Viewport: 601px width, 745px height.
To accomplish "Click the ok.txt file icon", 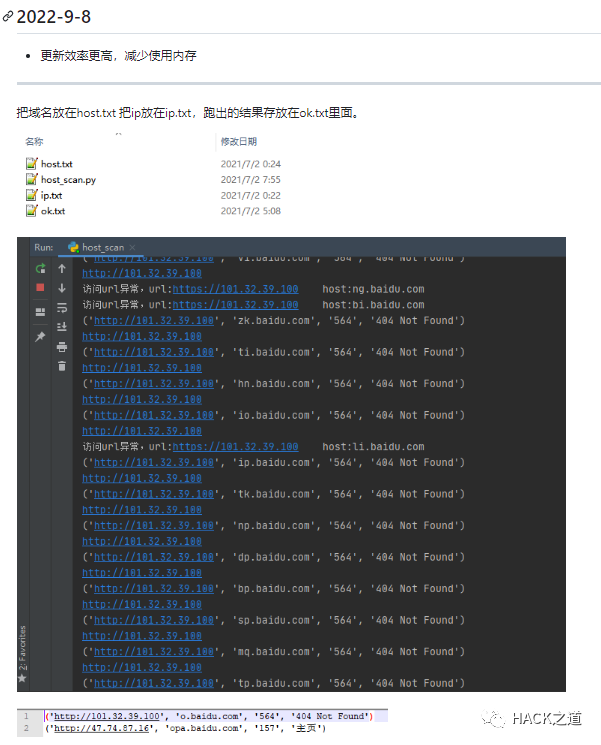I will click(31, 210).
